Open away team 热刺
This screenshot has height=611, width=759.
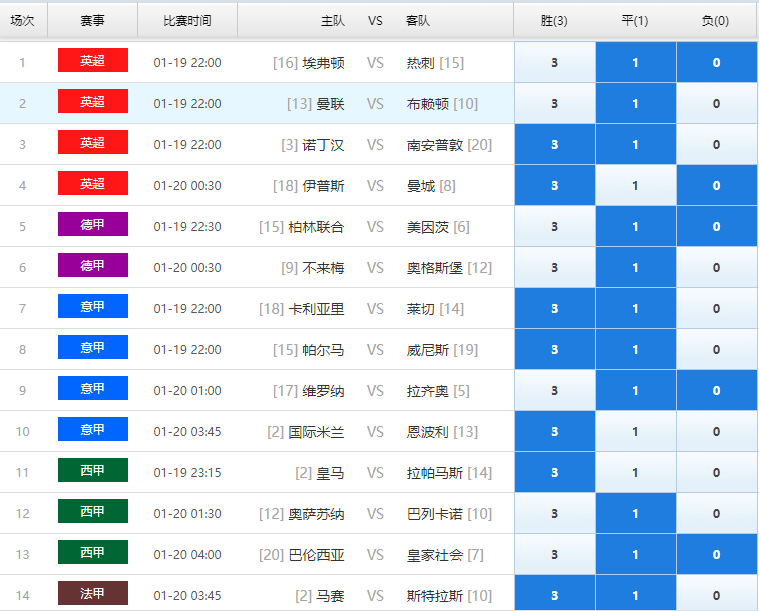coord(421,63)
